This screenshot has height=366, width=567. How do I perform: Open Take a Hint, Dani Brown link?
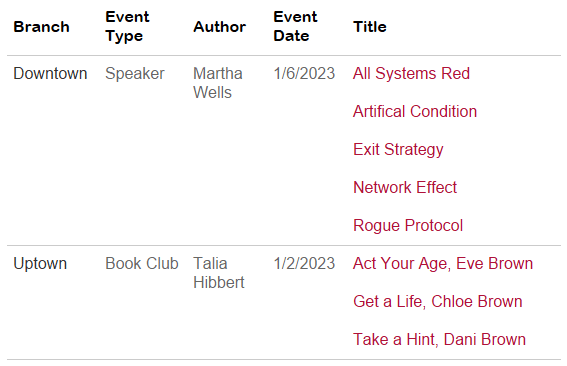439,339
